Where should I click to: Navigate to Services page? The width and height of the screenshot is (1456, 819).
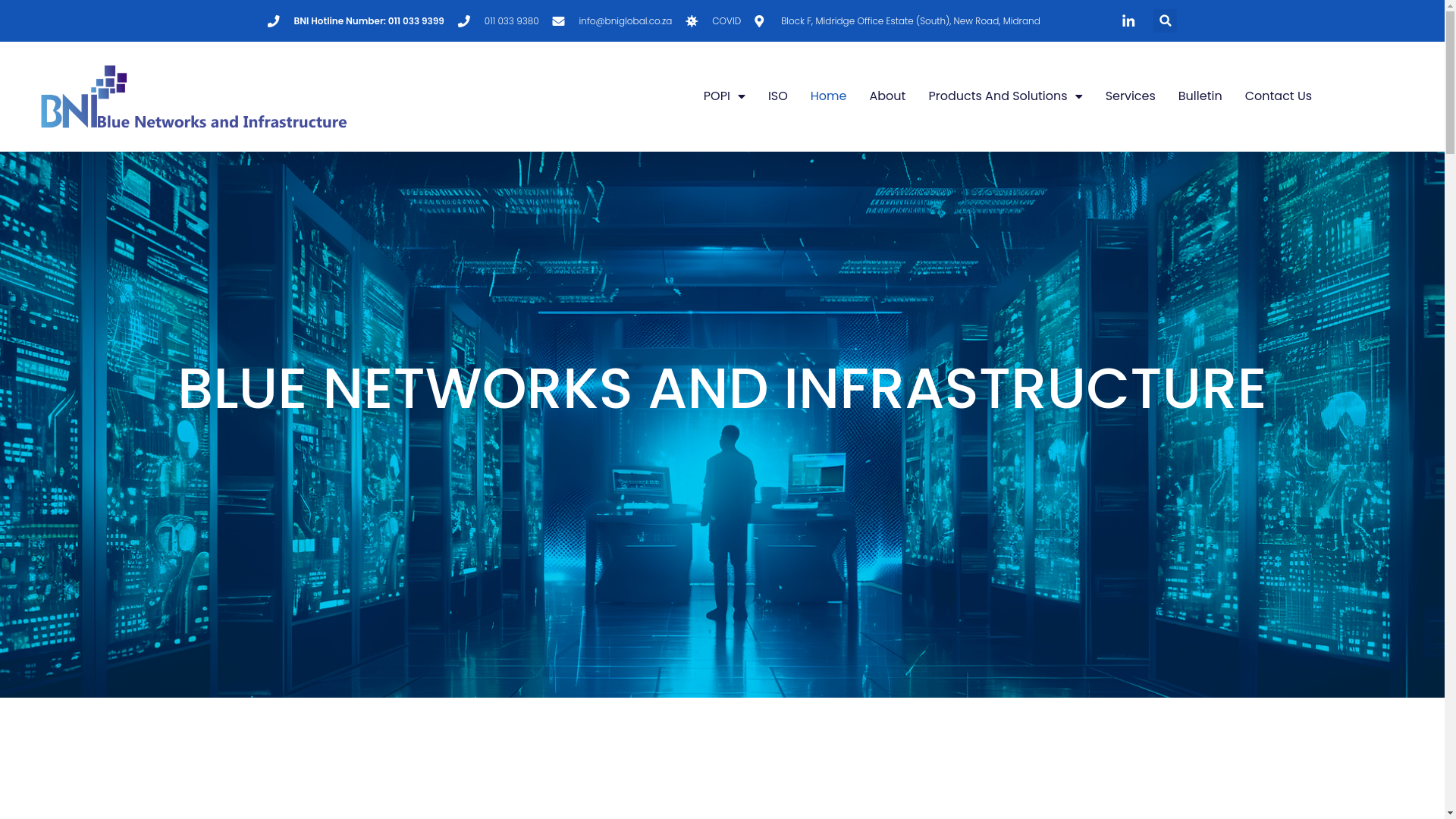pyautogui.click(x=1130, y=96)
